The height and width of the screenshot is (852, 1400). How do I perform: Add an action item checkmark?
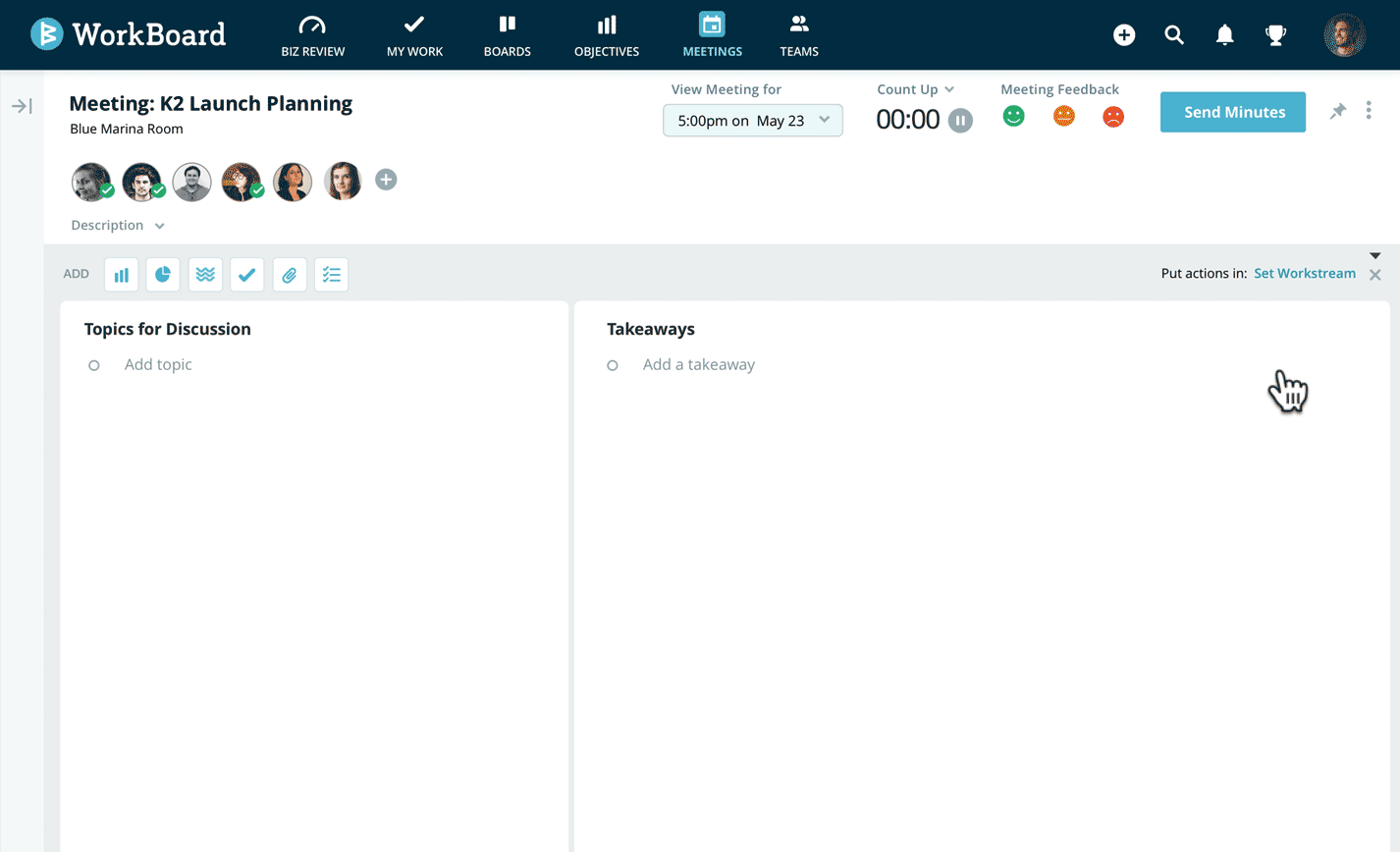click(x=247, y=275)
